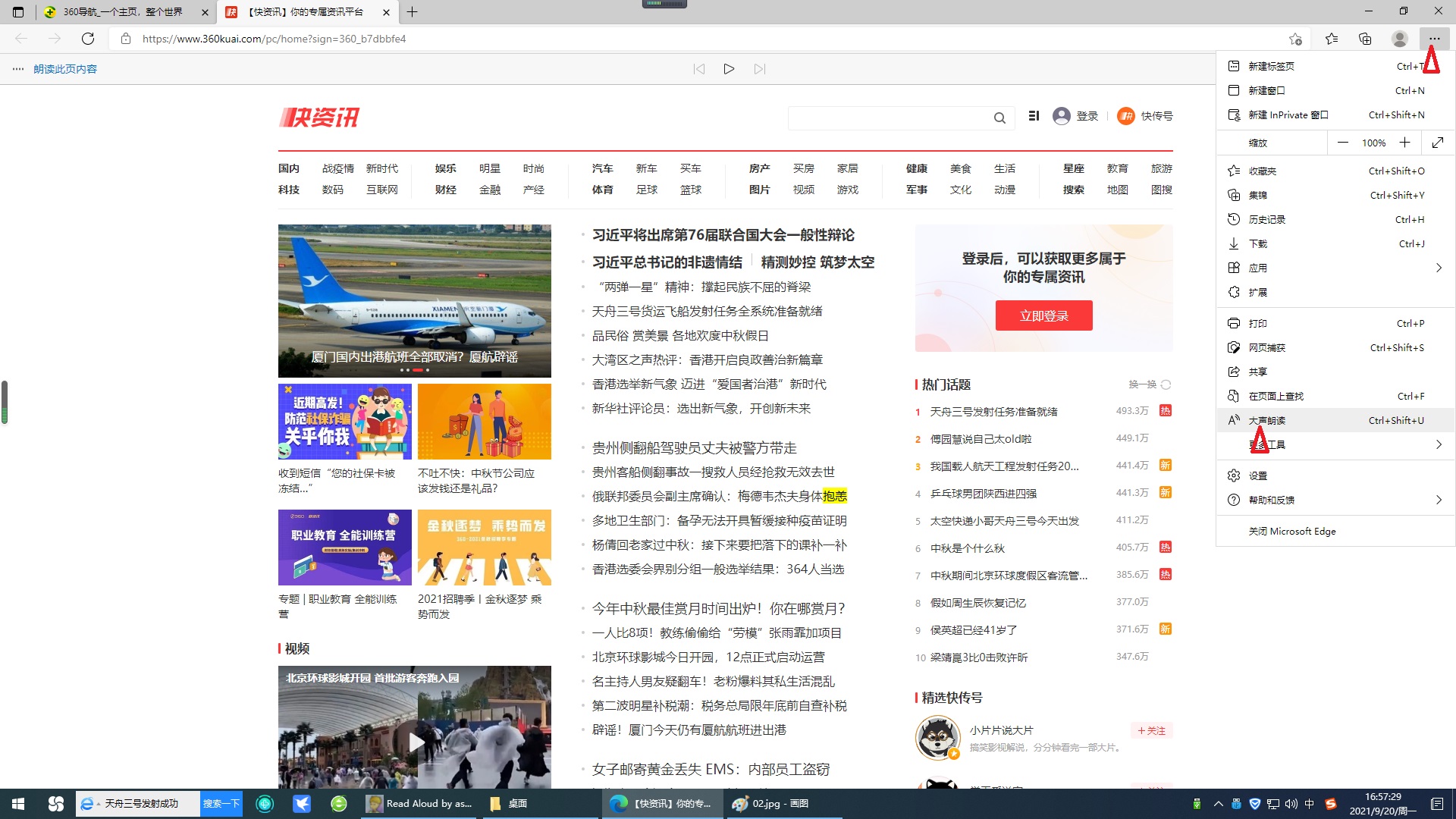
Task: Open headline 习近平将出席第76届联合国大会一般性辩论
Action: coord(723,235)
